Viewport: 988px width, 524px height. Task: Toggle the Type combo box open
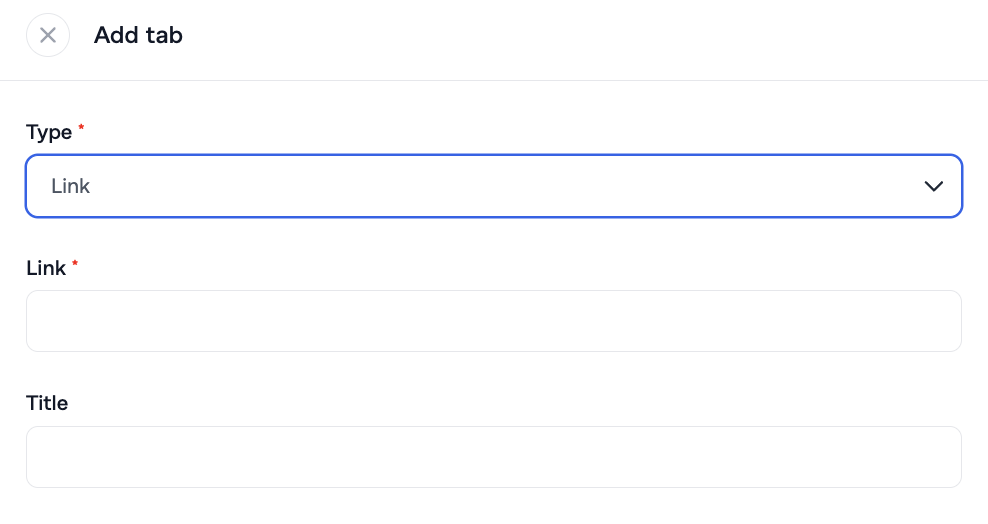click(x=493, y=186)
